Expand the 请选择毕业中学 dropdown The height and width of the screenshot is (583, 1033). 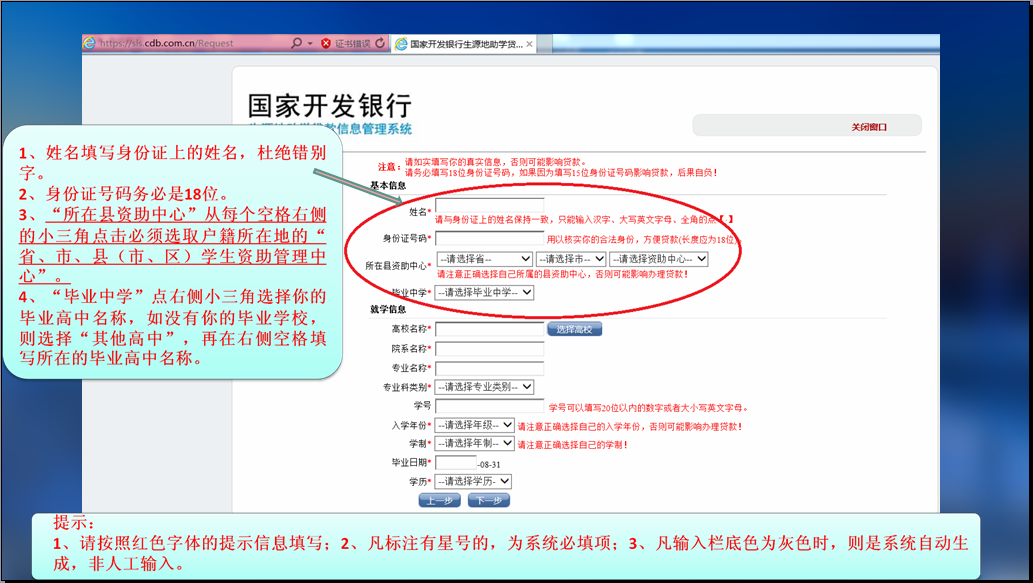point(484,292)
